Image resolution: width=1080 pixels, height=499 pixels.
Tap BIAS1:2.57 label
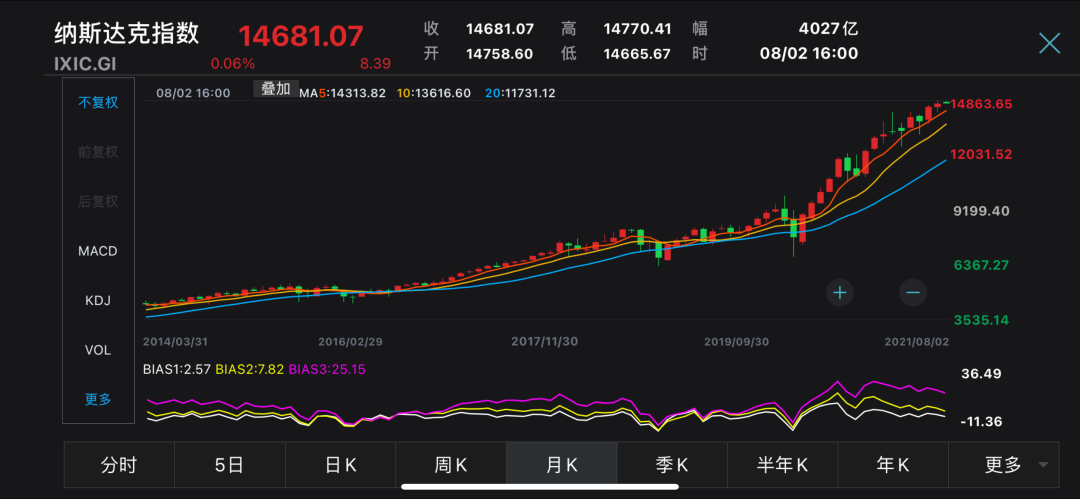(177, 369)
